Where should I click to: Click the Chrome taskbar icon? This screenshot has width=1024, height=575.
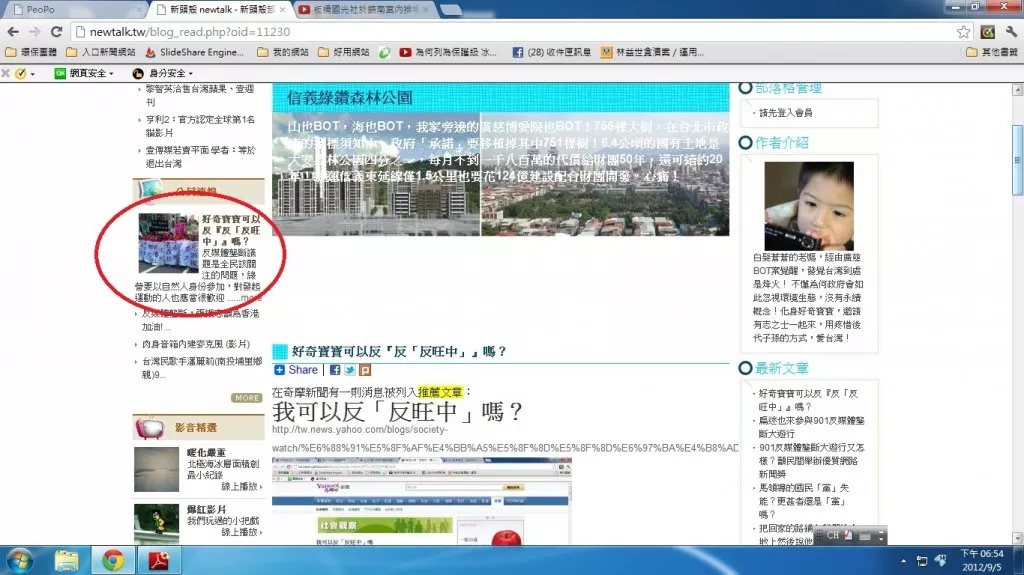(113, 561)
